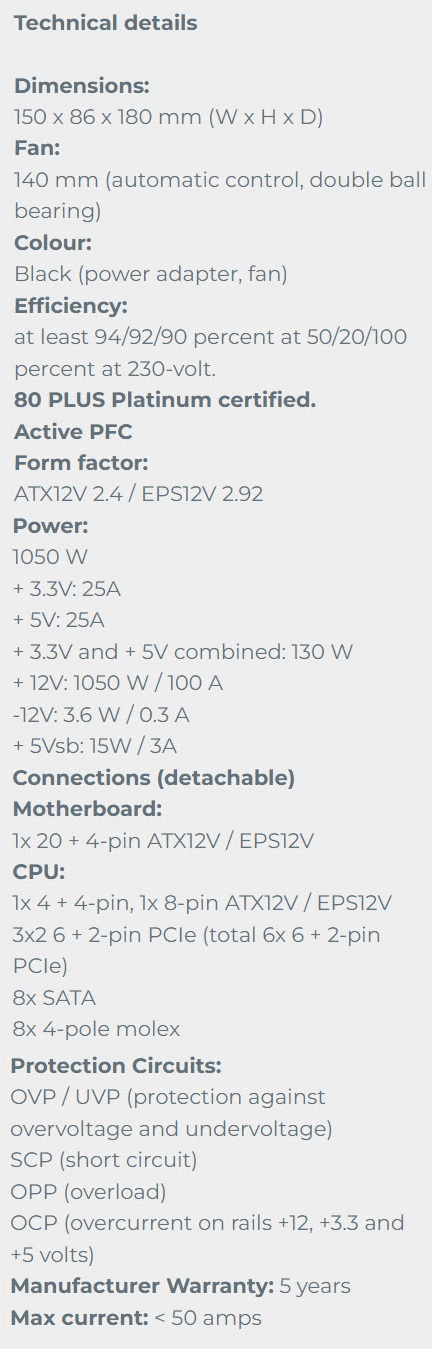Viewport: 432px width, 1349px height.
Task: Click the Efficiency label
Action: [71, 306]
